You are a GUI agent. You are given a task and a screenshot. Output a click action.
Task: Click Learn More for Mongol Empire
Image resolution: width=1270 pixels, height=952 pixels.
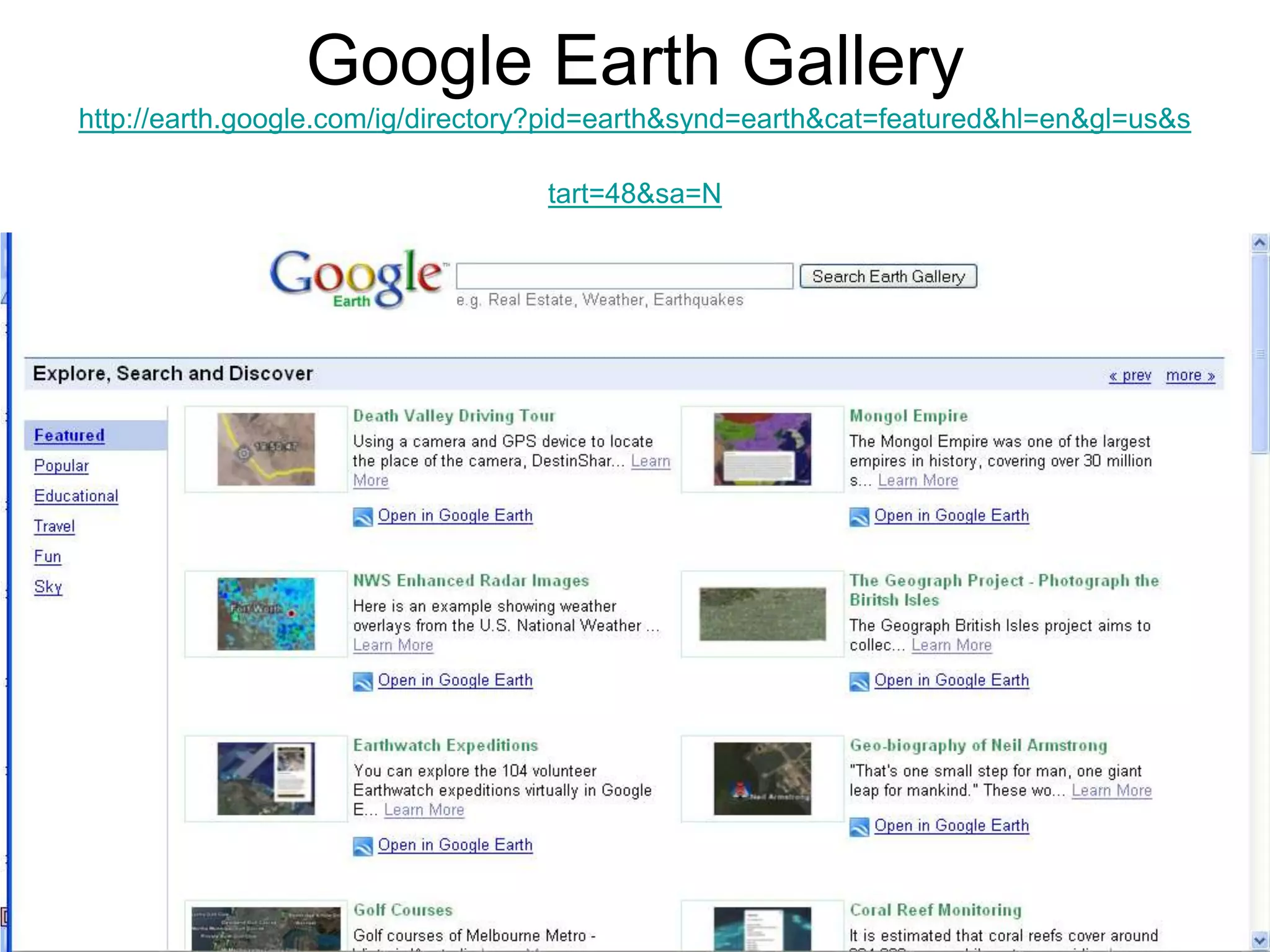pyautogui.click(x=918, y=481)
